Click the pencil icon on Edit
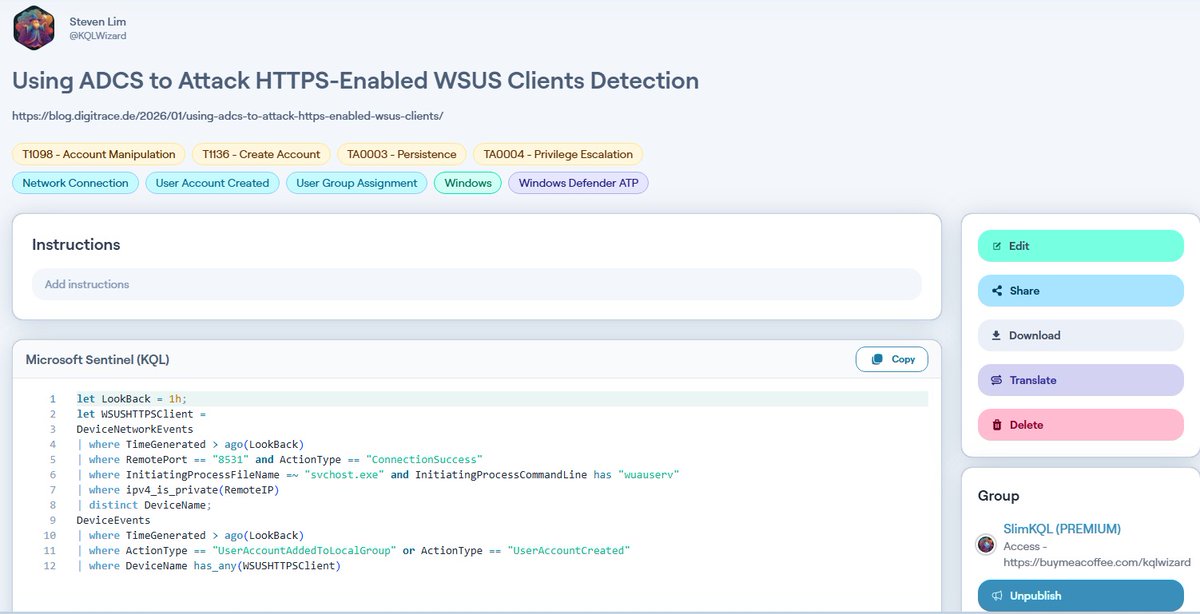 click(996, 246)
